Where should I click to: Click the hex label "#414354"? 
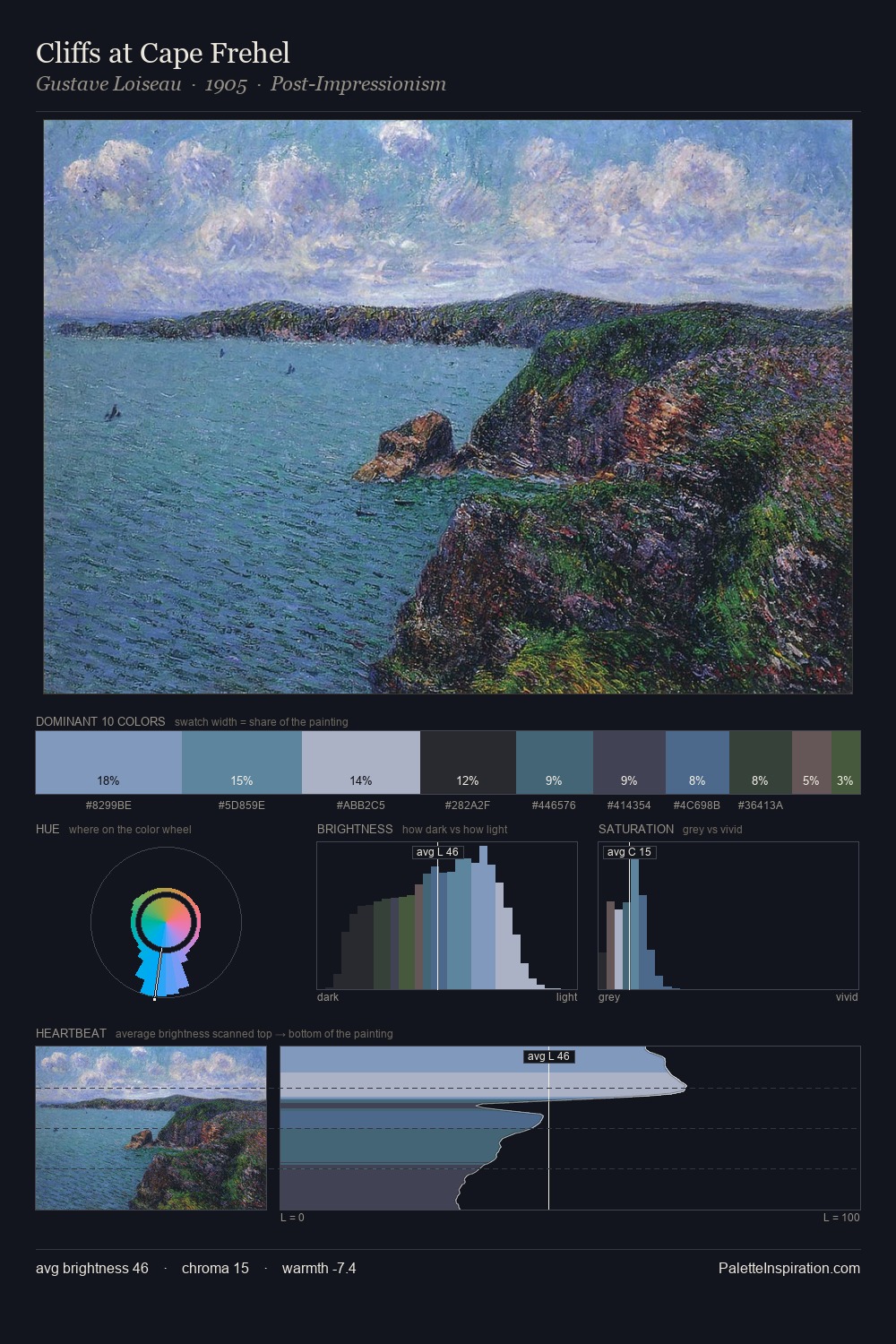click(x=629, y=805)
